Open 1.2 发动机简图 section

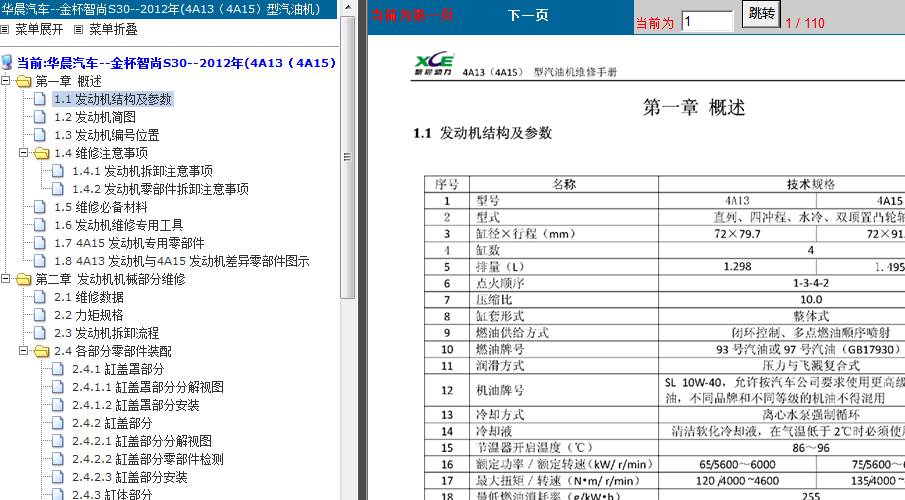[95, 117]
